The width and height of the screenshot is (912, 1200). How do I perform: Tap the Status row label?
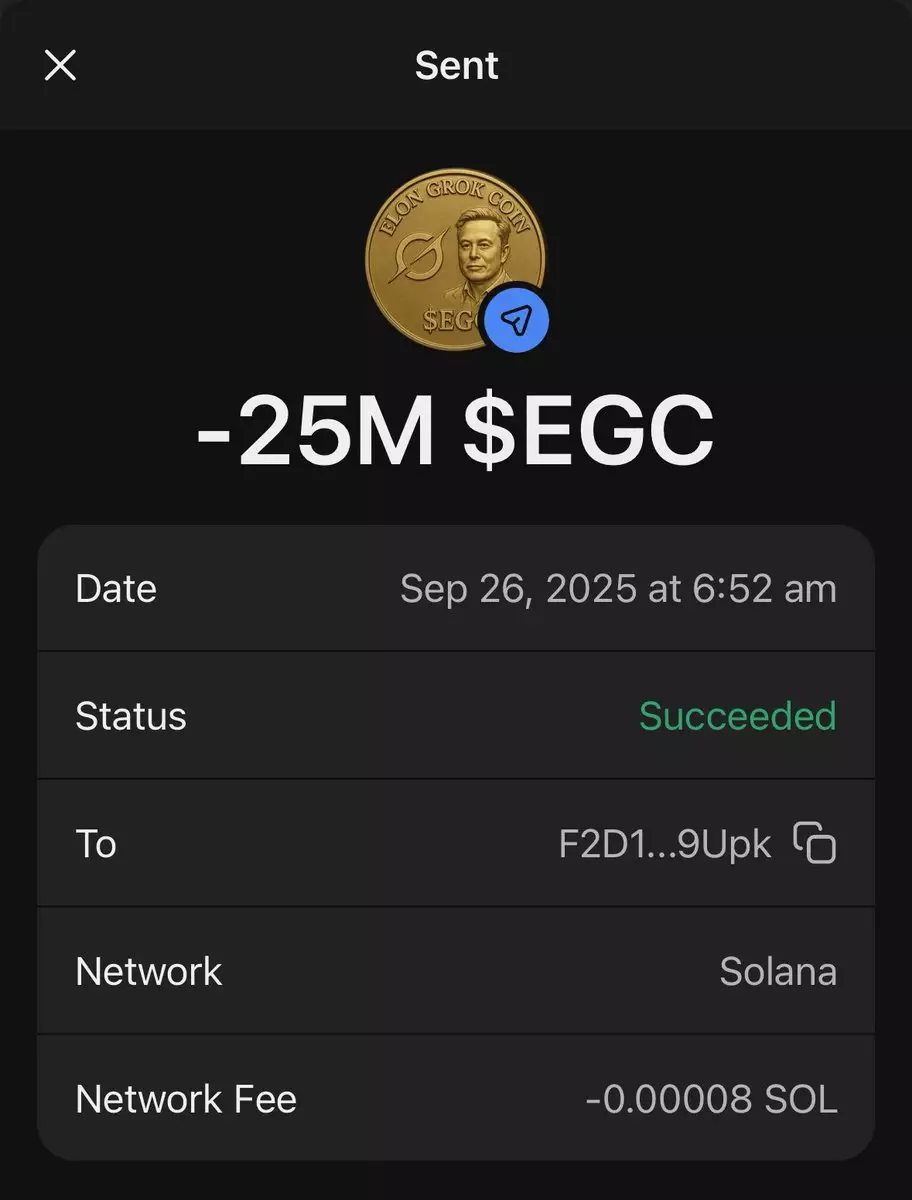pyautogui.click(x=131, y=716)
